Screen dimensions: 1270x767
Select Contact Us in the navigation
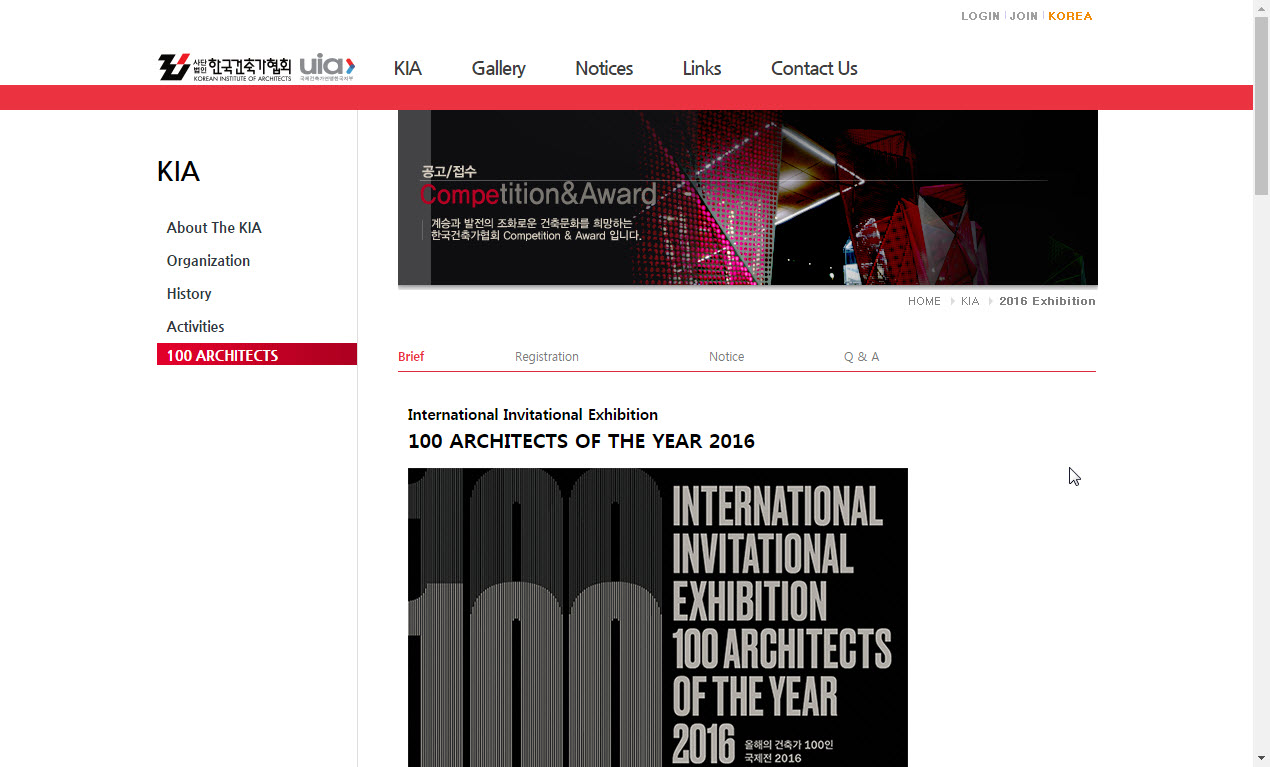click(814, 68)
